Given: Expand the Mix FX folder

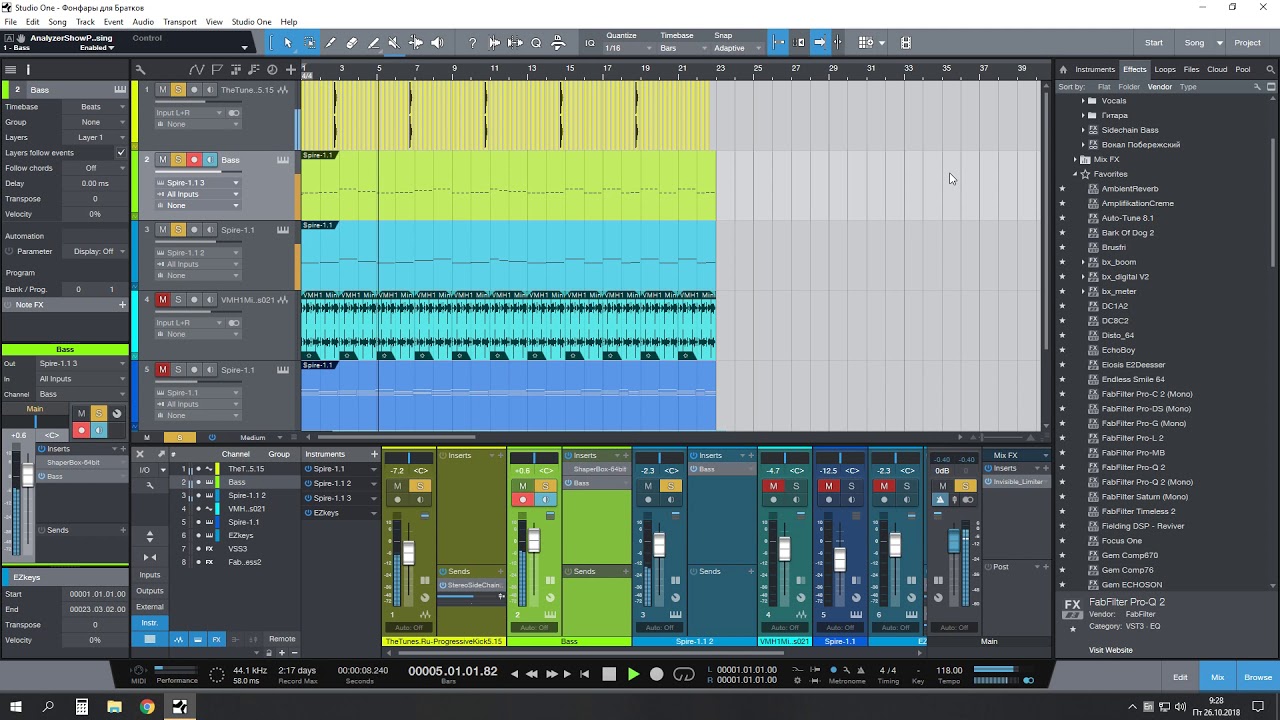Looking at the screenshot, I should (1075, 160).
